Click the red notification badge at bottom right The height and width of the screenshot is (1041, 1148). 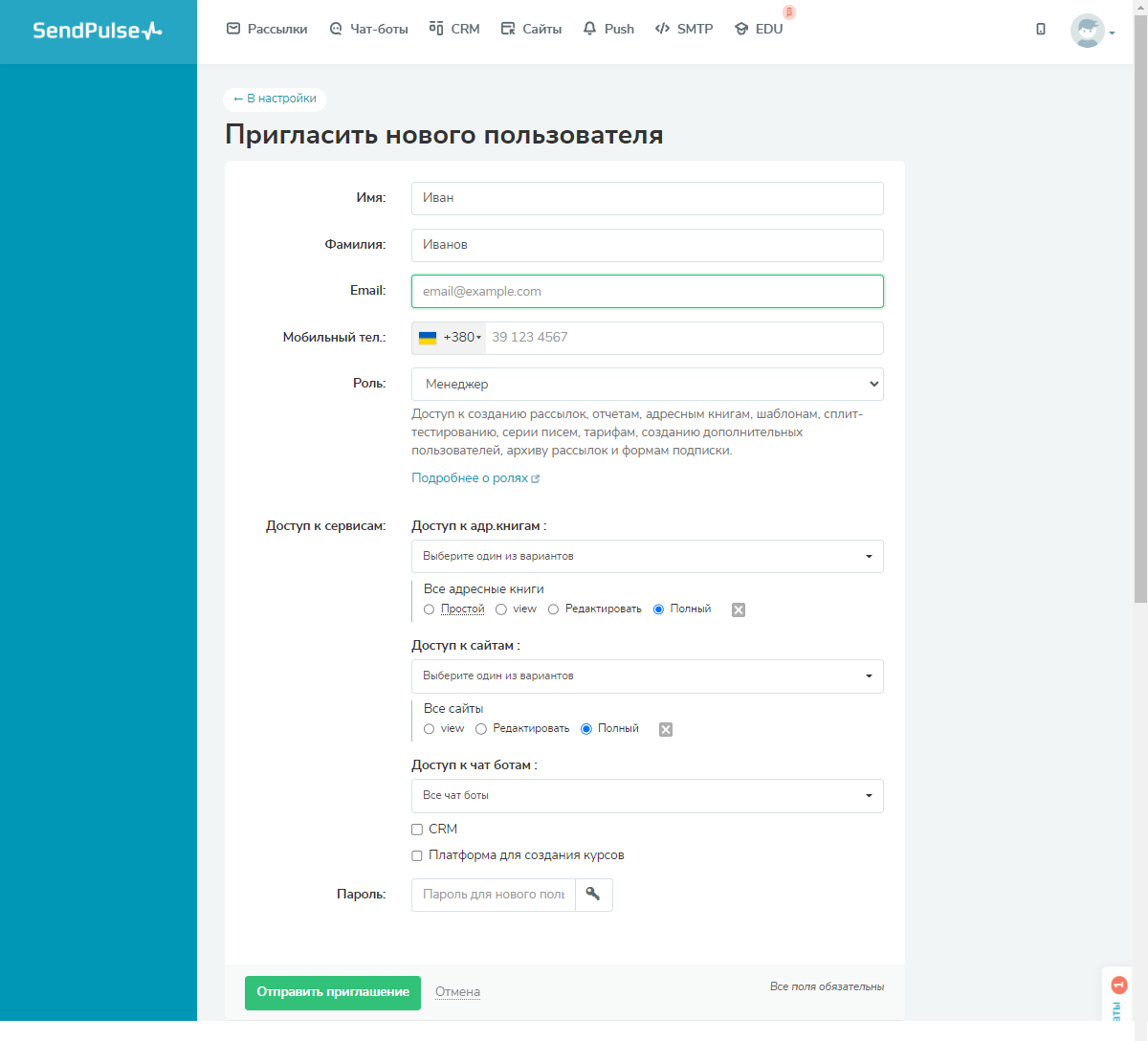click(x=1118, y=985)
